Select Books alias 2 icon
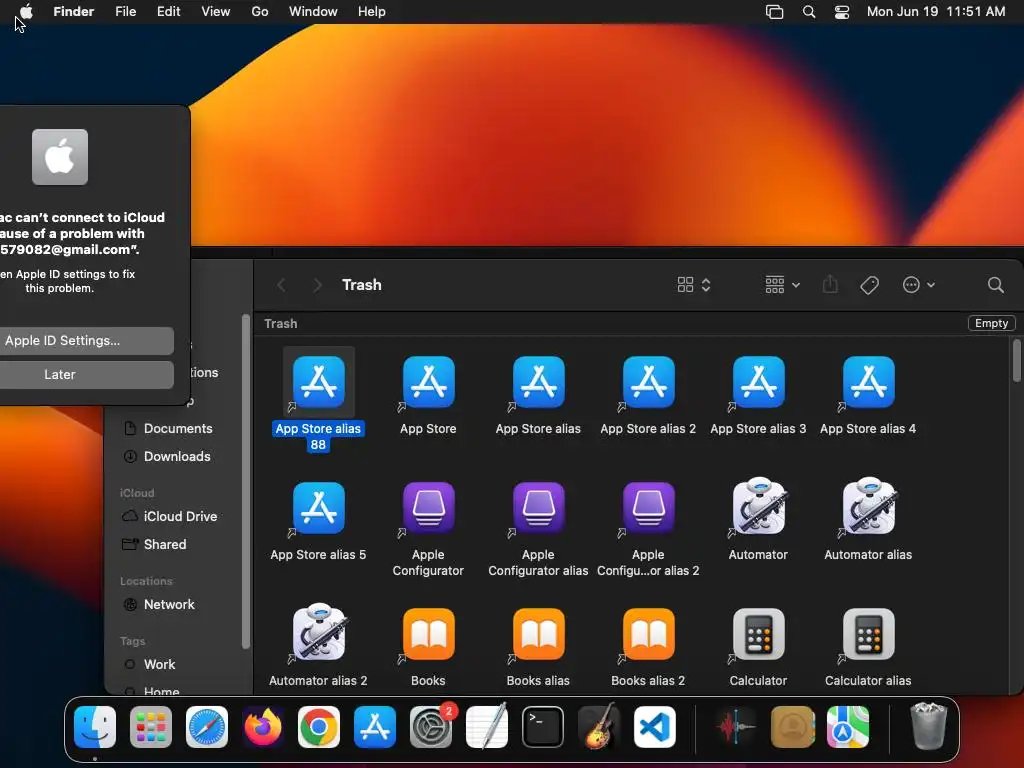The width and height of the screenshot is (1024, 768). 648,634
